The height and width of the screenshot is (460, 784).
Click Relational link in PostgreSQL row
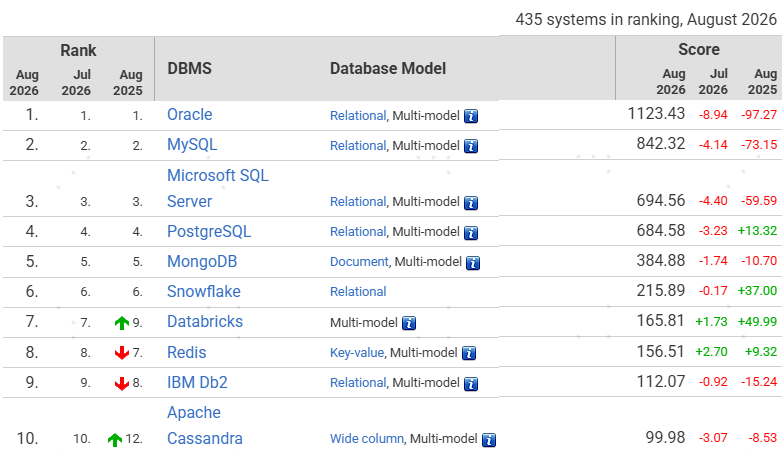358,232
